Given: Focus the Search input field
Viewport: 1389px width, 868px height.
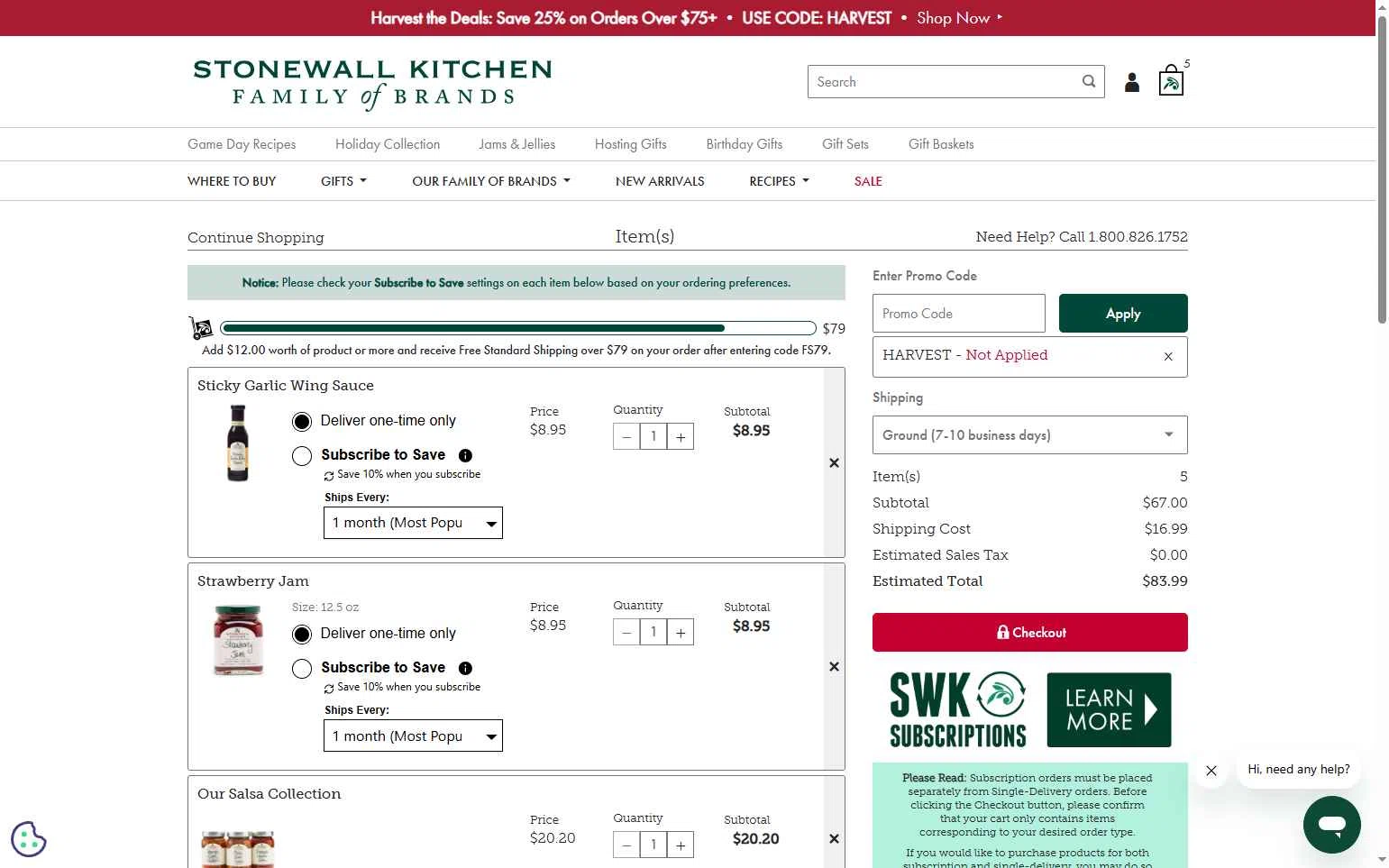Looking at the screenshot, I should click(x=944, y=81).
